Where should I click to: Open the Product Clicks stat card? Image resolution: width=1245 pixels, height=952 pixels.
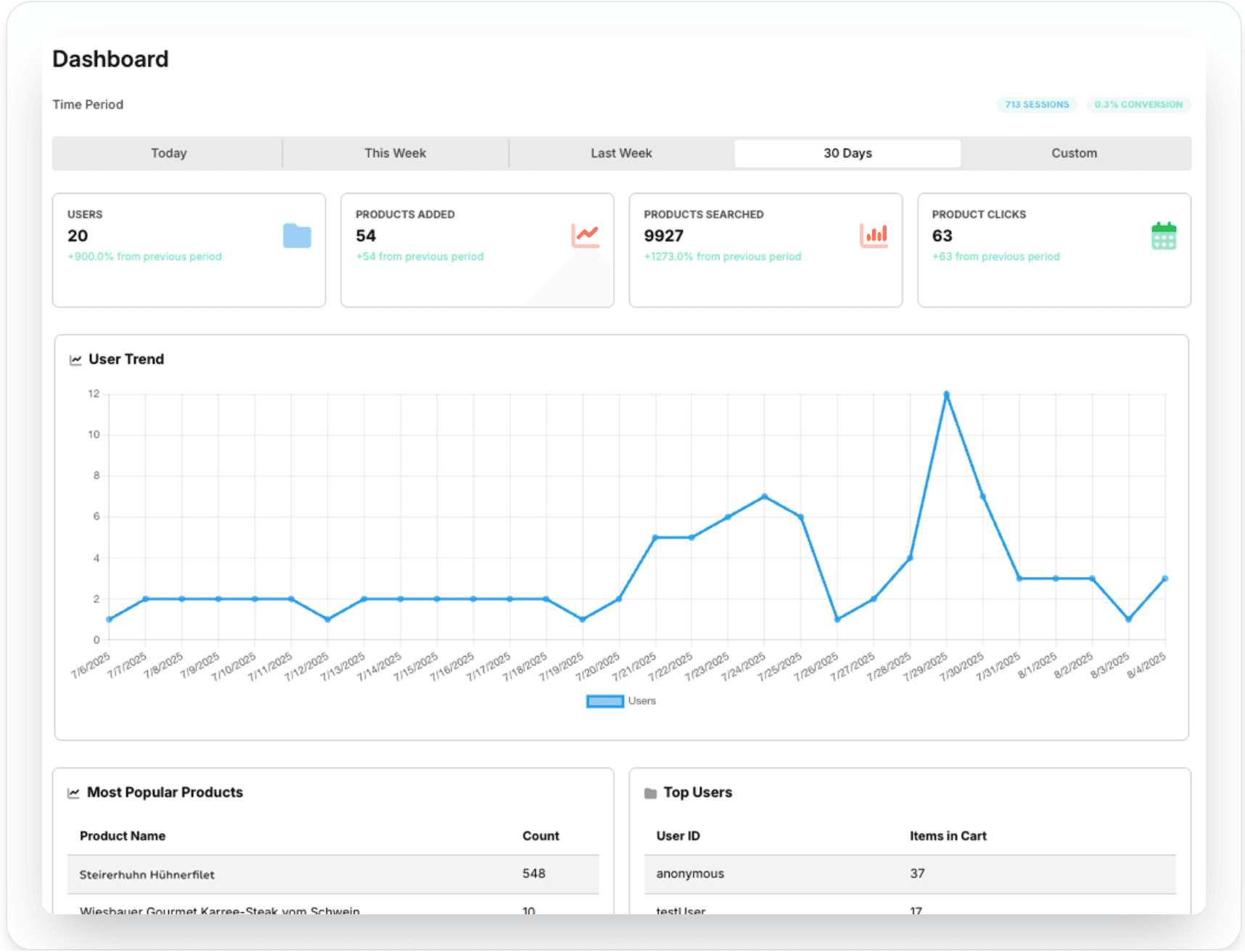(1054, 250)
